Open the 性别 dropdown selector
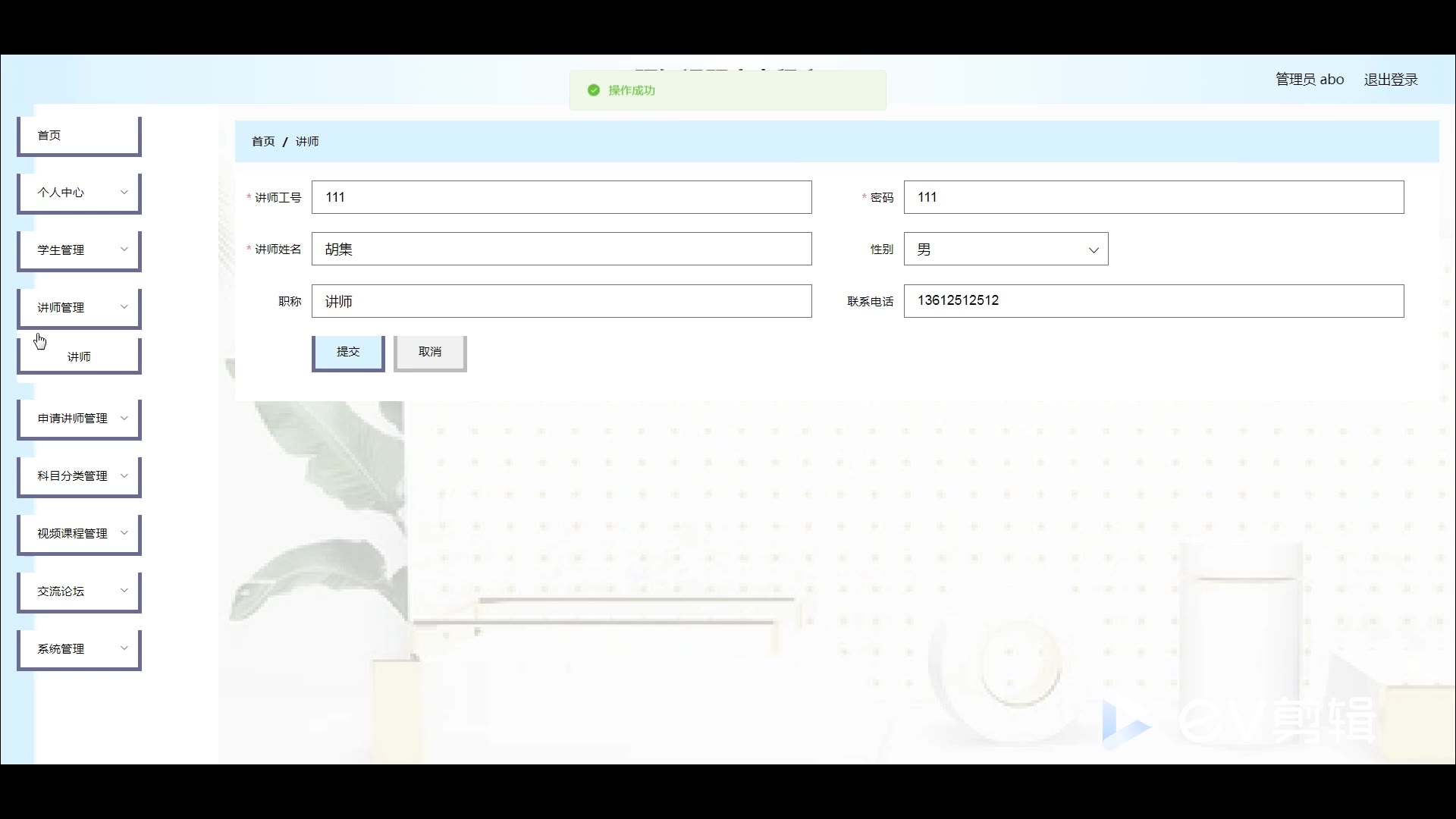 click(1006, 249)
